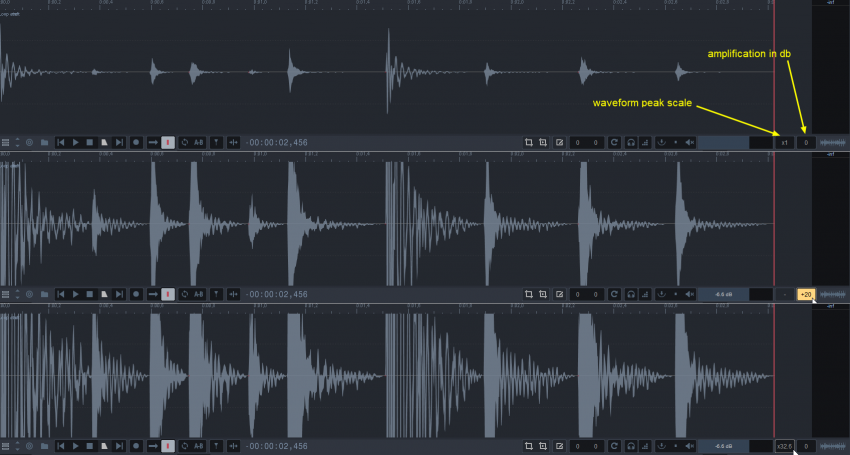Open the download arrow dropdown on the top track
This screenshot has width=850, height=455.
(662, 143)
